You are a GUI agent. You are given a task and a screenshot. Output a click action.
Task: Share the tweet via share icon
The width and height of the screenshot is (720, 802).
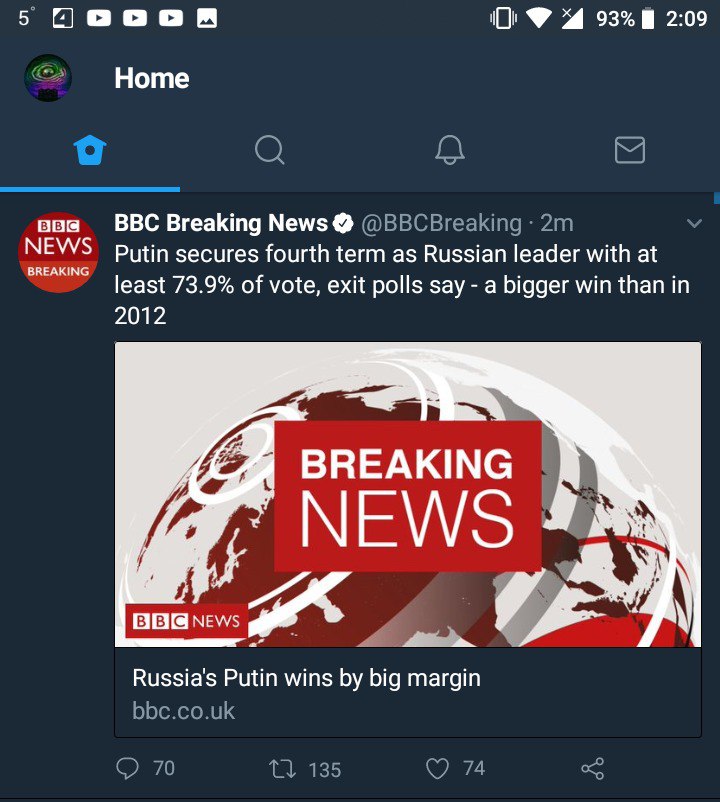593,768
